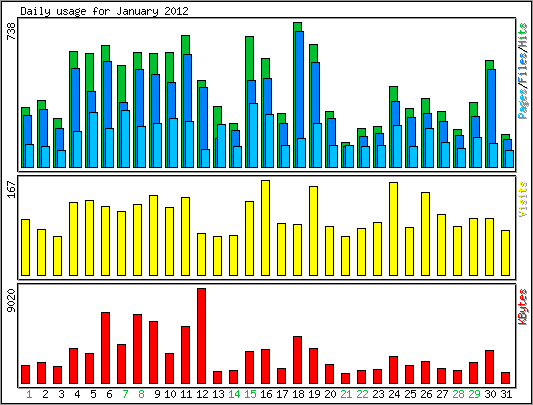
Task: Click day 28 on the x-axis
Action: tap(458, 394)
